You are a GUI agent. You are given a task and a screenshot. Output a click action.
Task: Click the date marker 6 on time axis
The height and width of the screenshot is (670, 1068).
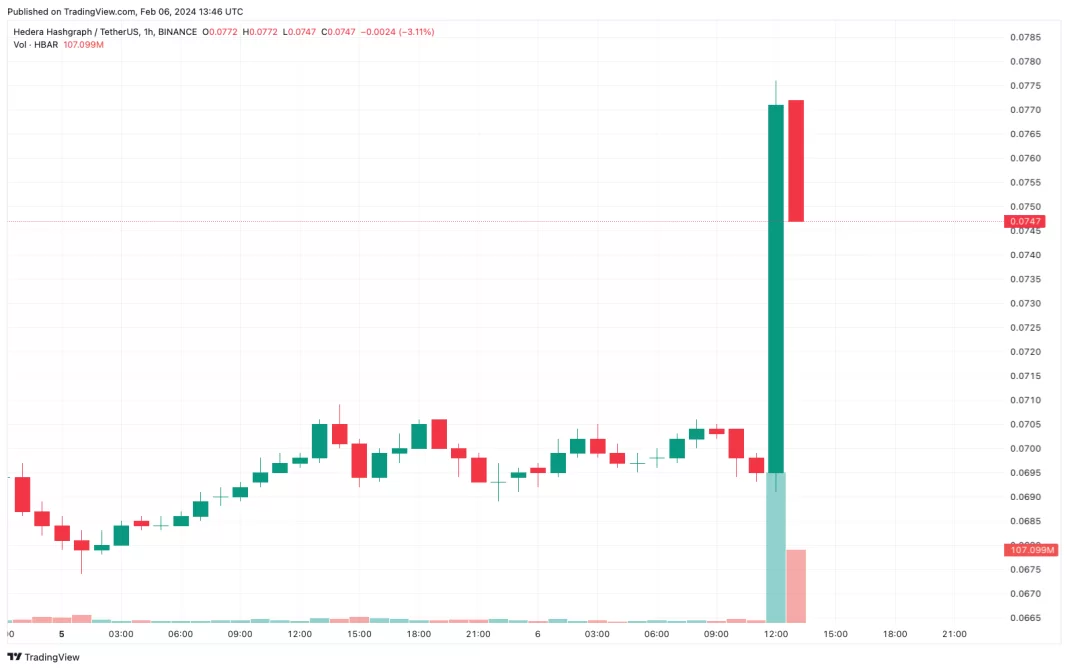click(538, 634)
